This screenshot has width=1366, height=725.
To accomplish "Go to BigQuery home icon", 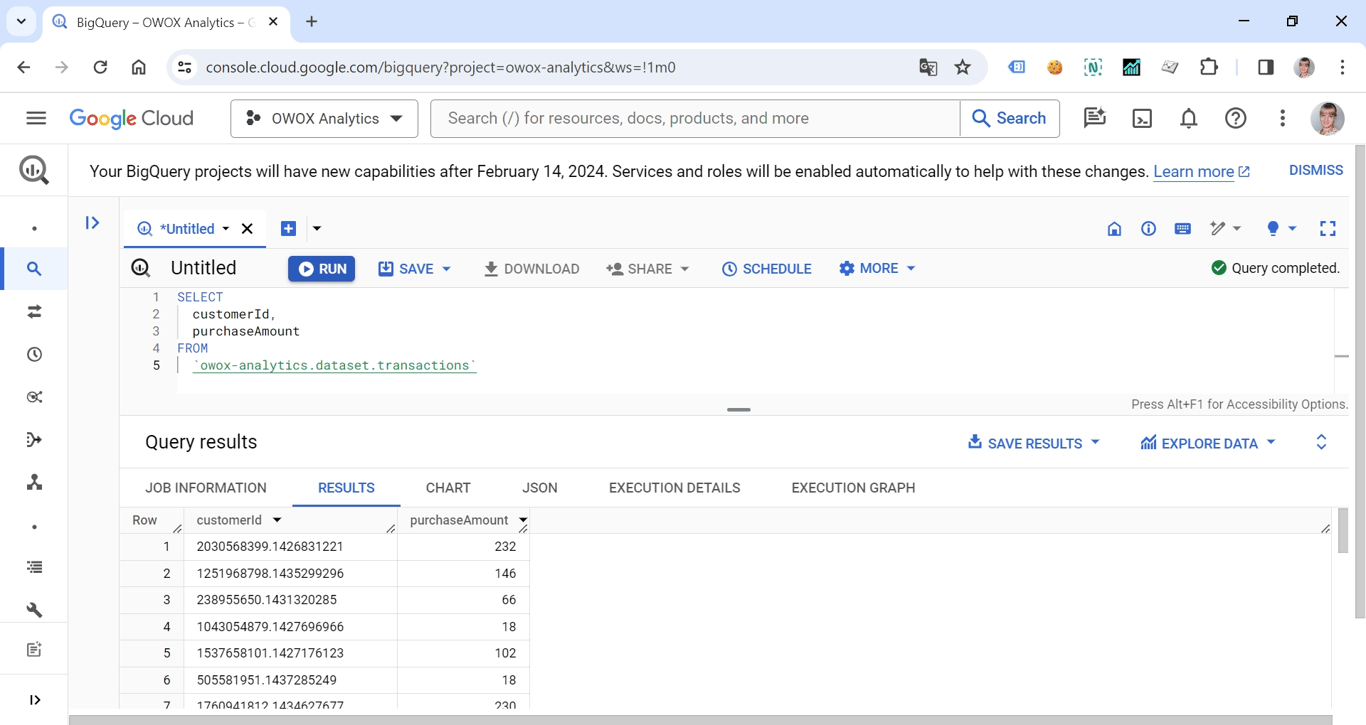I will (x=1114, y=229).
